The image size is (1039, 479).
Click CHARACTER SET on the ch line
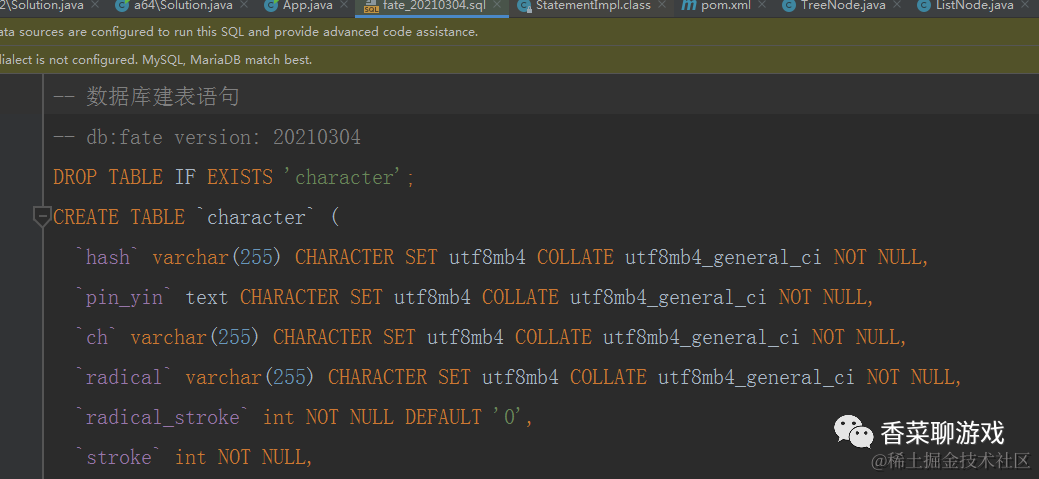click(344, 337)
